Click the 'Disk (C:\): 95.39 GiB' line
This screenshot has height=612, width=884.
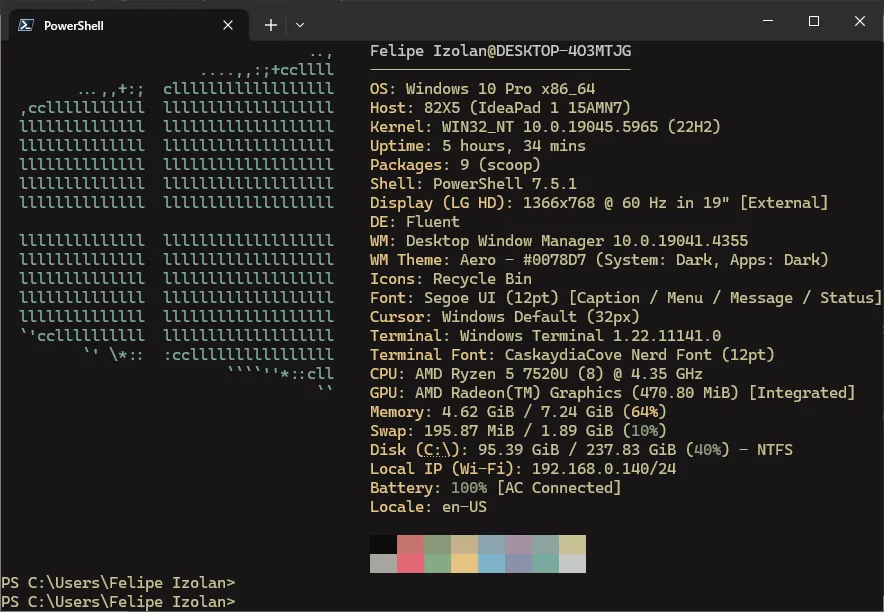(581, 450)
